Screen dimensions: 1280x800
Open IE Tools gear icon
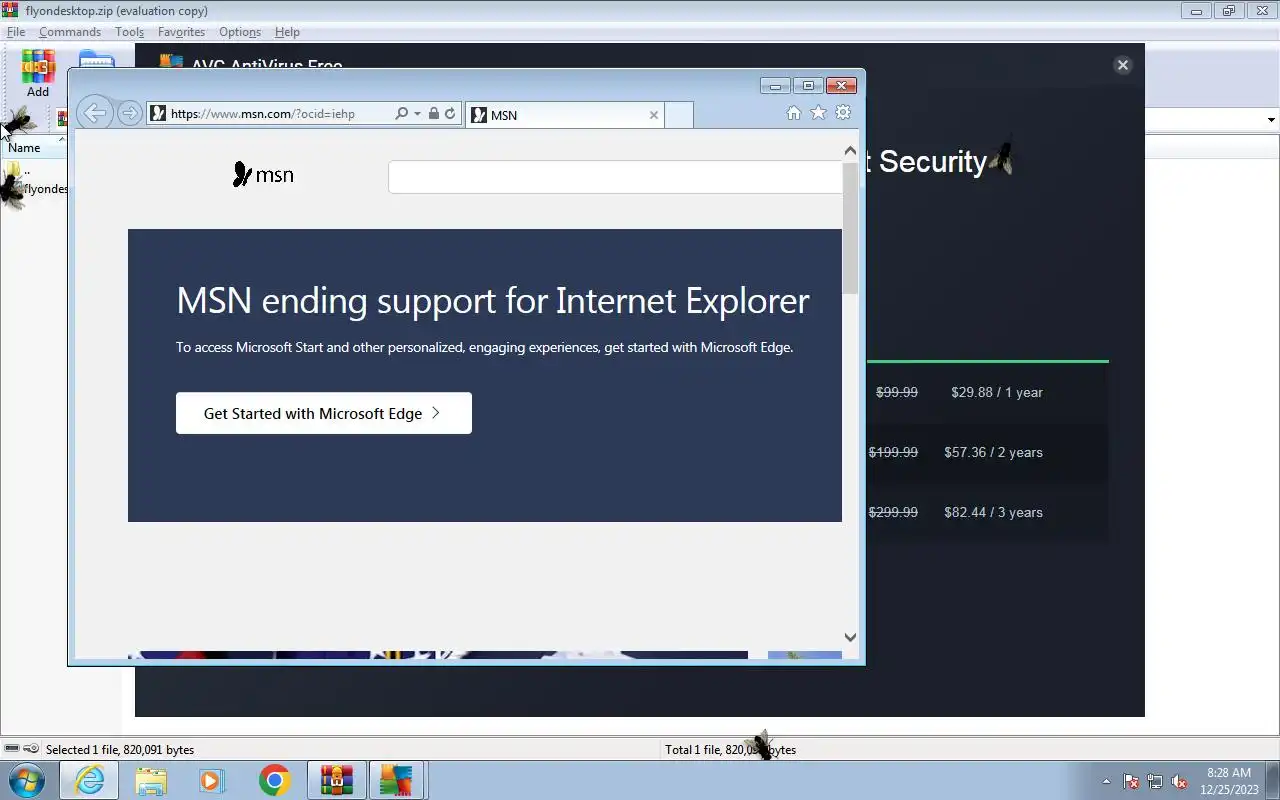(x=843, y=113)
